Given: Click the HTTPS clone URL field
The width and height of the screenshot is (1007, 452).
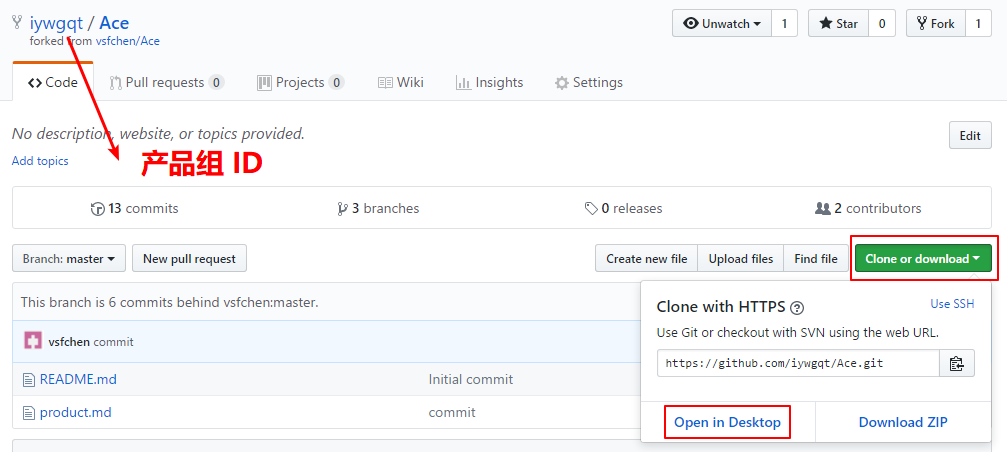Looking at the screenshot, I should click(797, 364).
